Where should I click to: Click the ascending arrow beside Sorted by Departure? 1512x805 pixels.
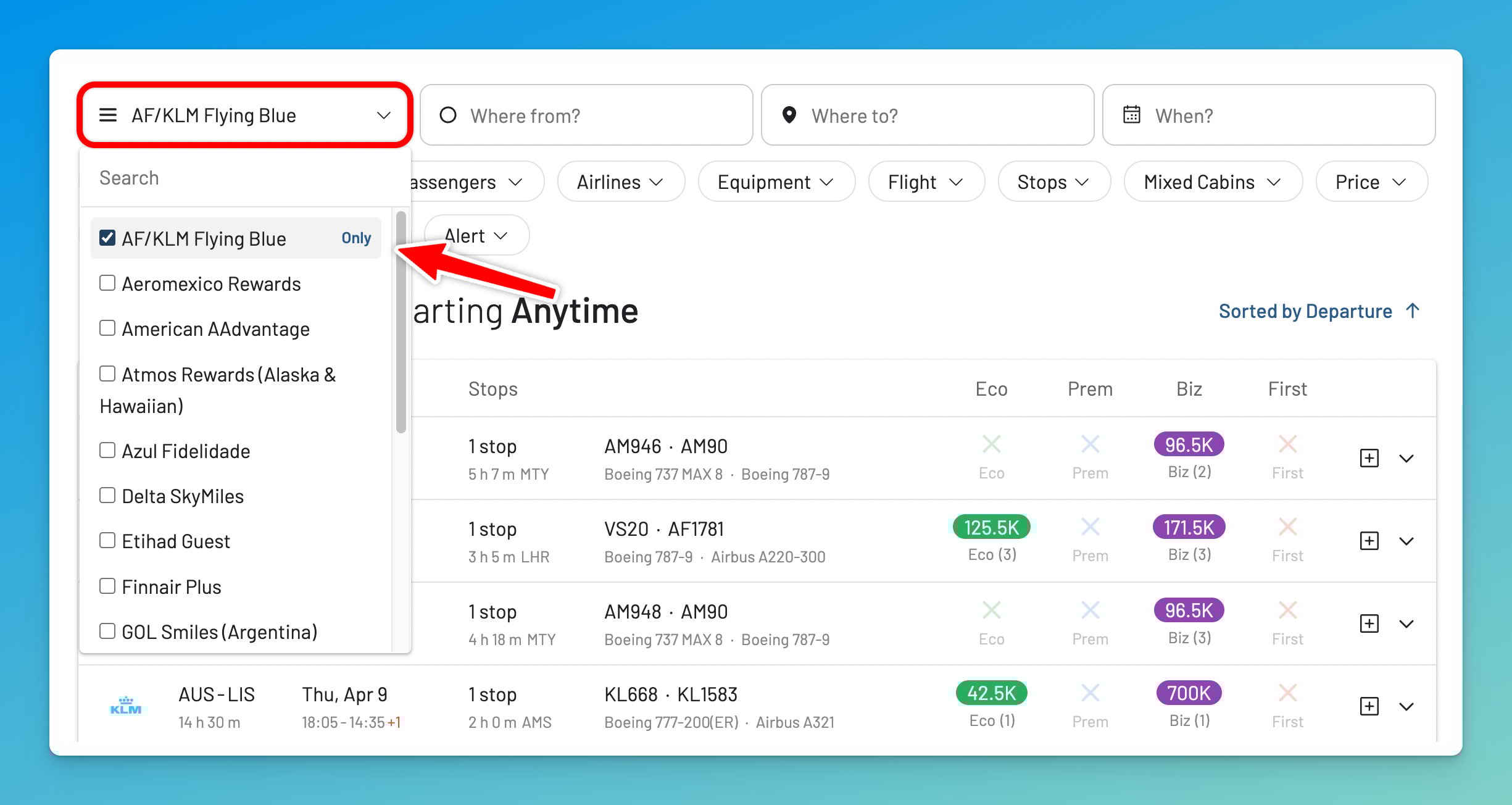pos(1413,311)
